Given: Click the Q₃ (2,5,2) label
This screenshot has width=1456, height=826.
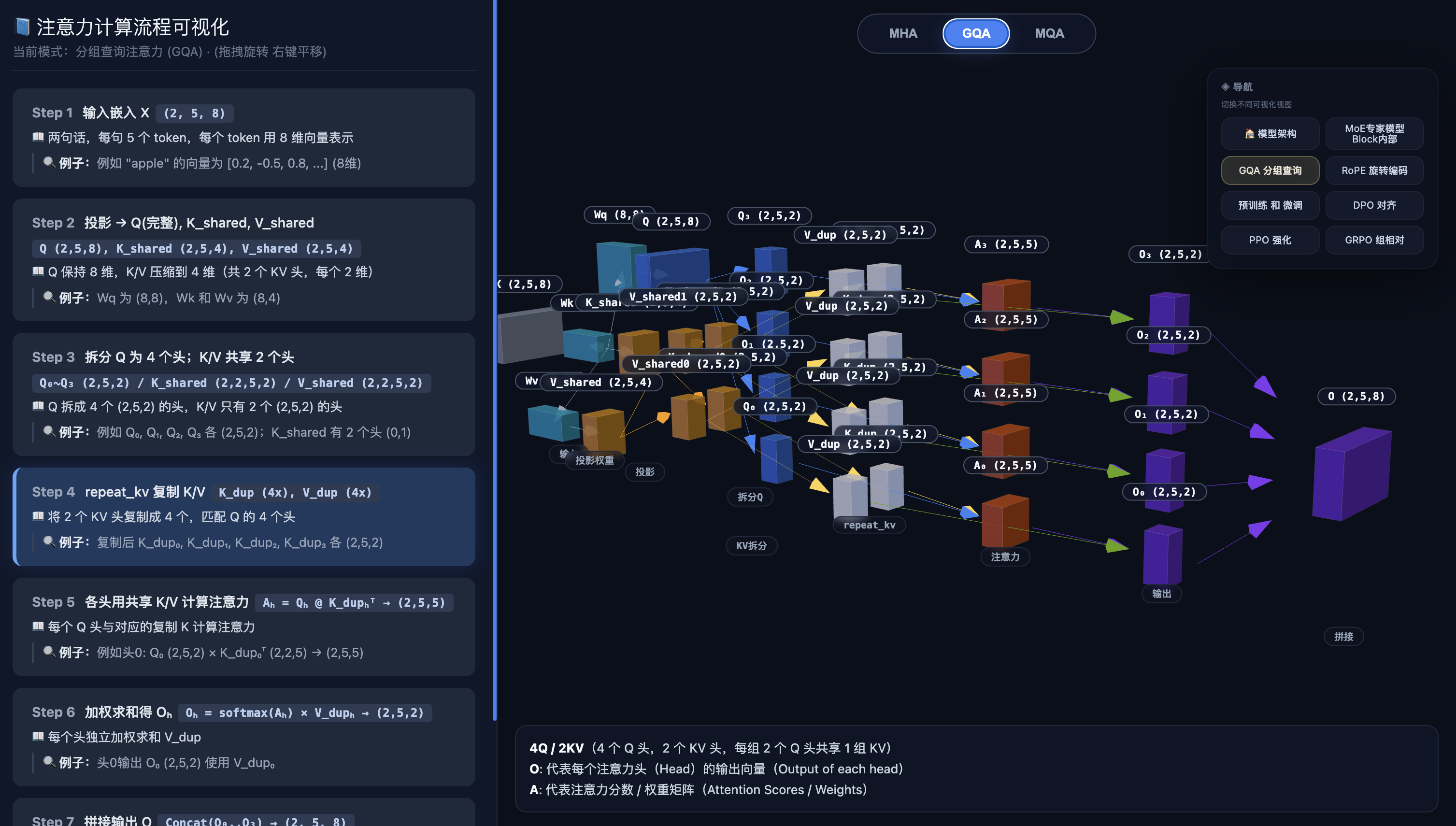Looking at the screenshot, I should coord(769,215).
